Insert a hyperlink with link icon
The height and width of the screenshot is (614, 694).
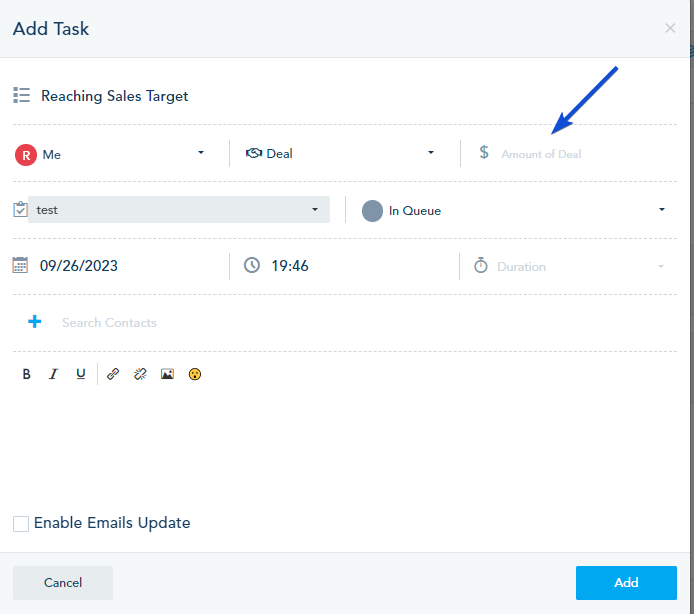(x=113, y=375)
